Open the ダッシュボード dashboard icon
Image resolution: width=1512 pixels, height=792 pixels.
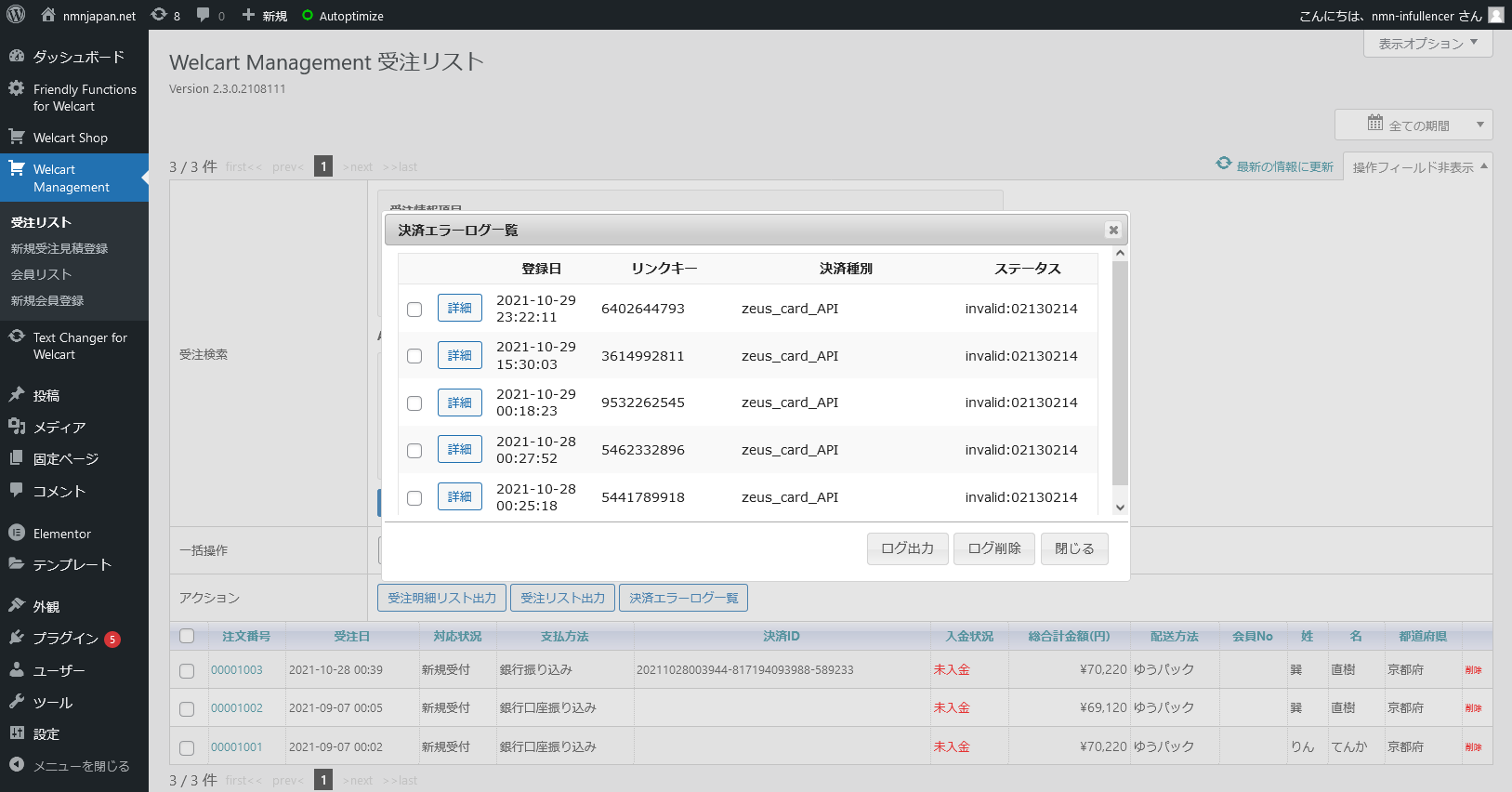(16, 56)
